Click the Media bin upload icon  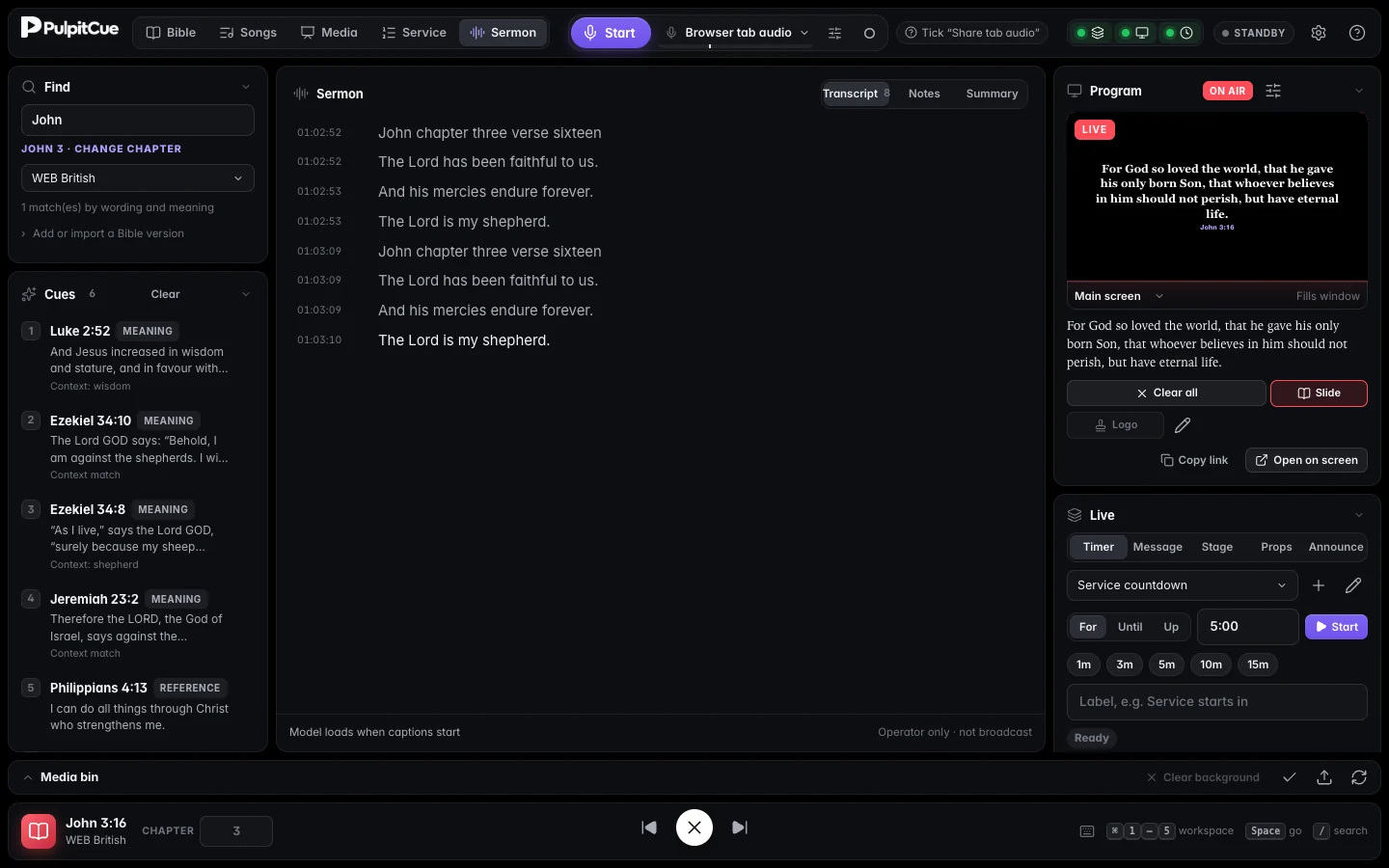pyautogui.click(x=1324, y=777)
